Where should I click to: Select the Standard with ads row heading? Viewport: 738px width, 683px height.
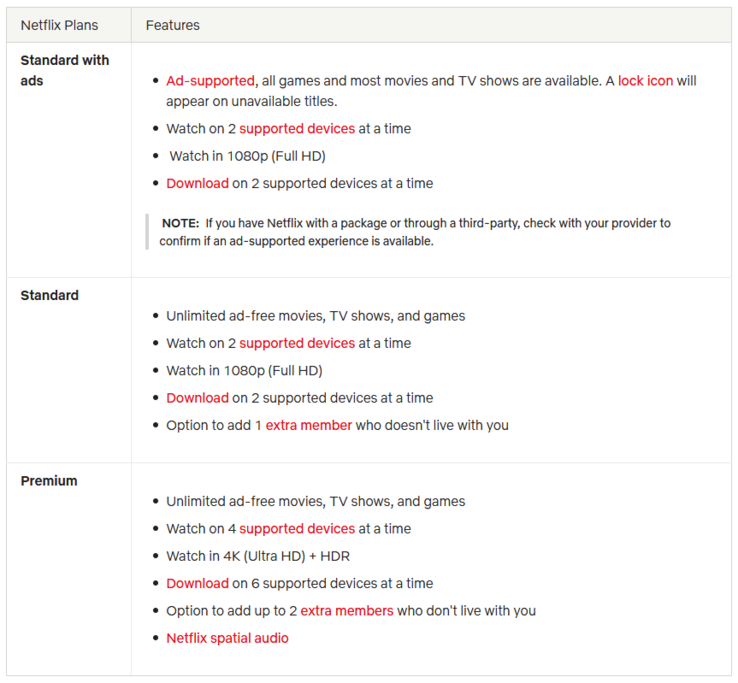65,70
